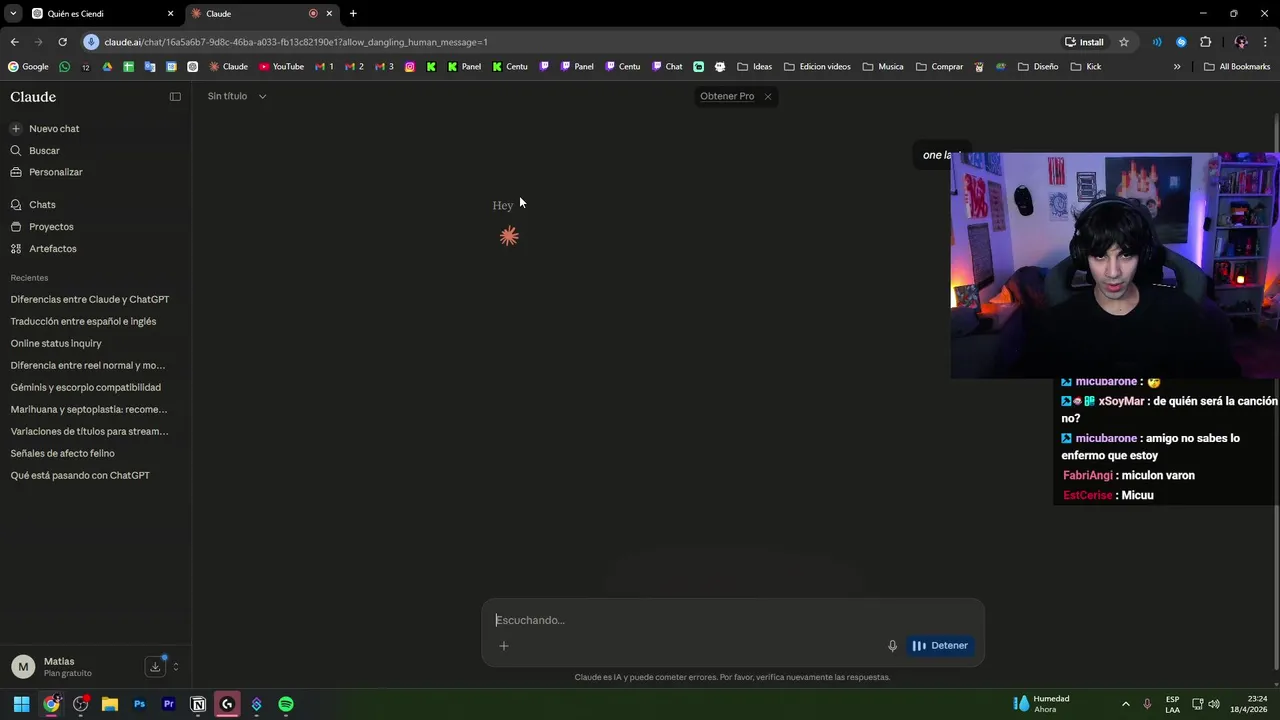Viewport: 1280px width, 720px height.
Task: Click the claude.ai address bar
Action: coord(570,42)
